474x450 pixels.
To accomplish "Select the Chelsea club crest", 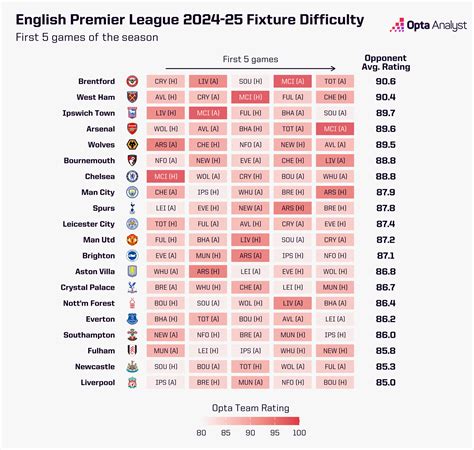I will click(x=132, y=176).
